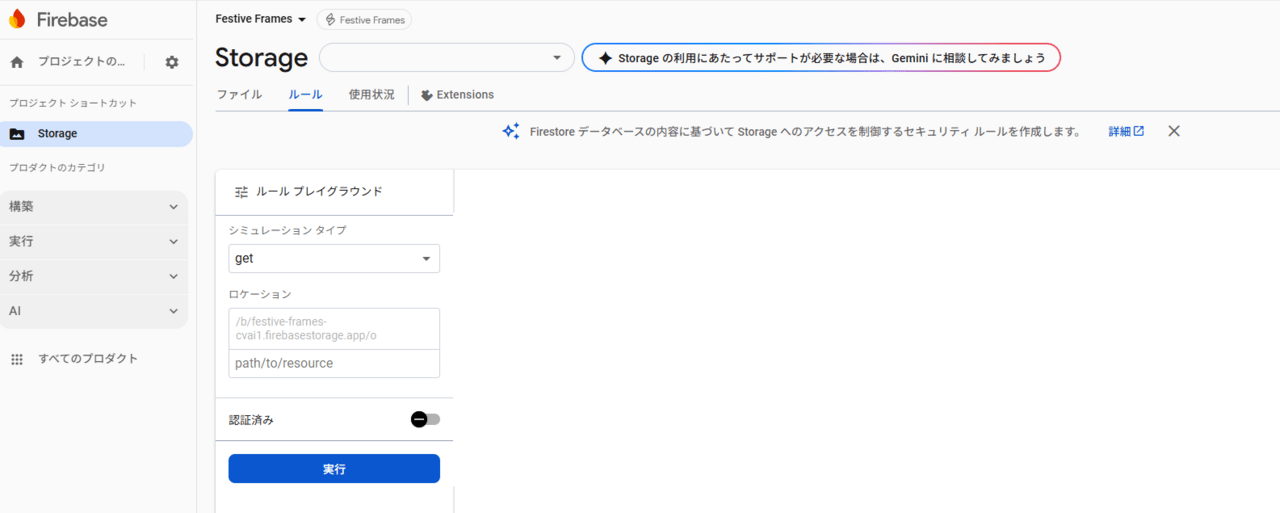This screenshot has height=513, width=1280.
Task: Select Storage in the sidebar shortcuts
Action: 94,134
